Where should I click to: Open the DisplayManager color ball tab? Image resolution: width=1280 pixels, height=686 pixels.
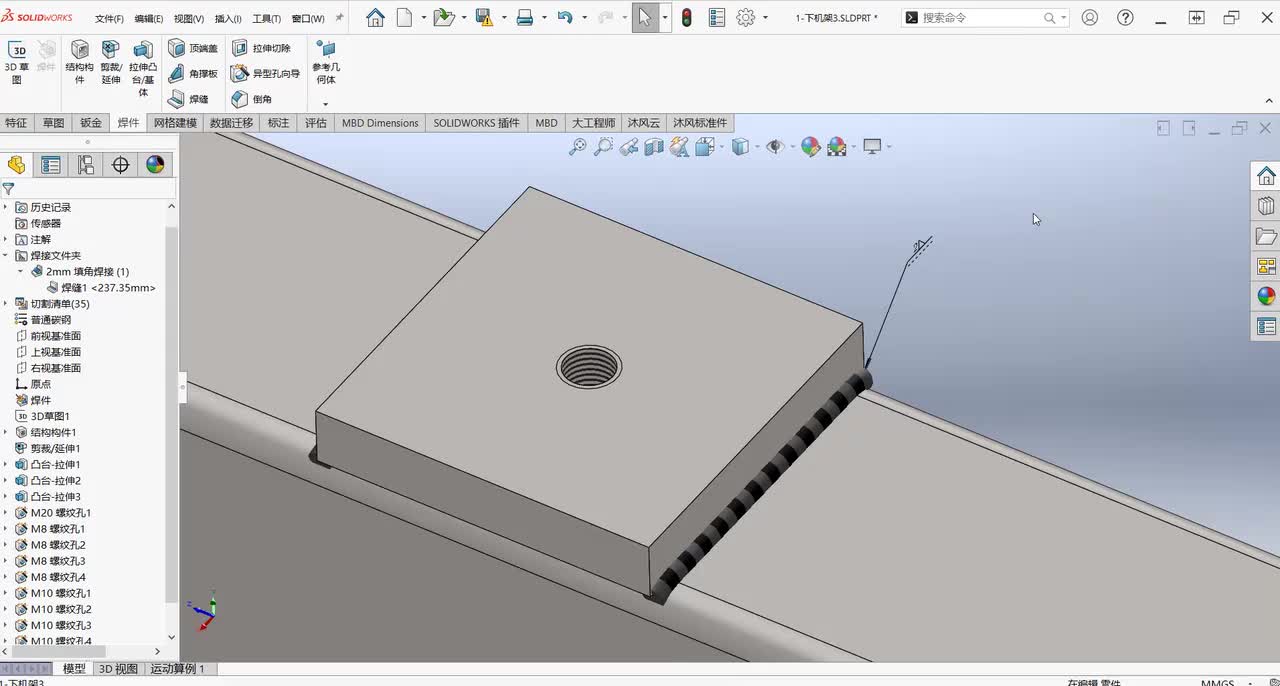pyautogui.click(x=155, y=165)
